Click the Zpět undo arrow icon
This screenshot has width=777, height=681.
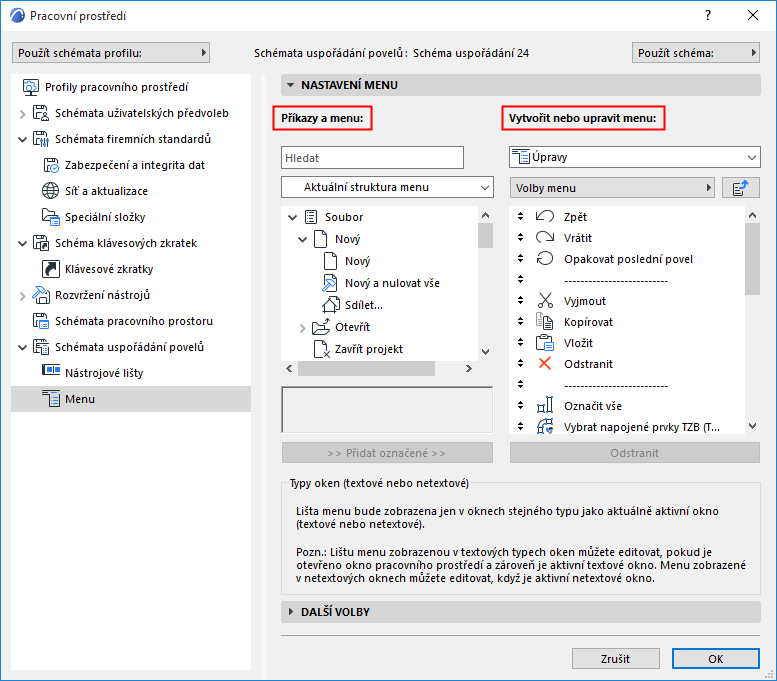click(545, 217)
